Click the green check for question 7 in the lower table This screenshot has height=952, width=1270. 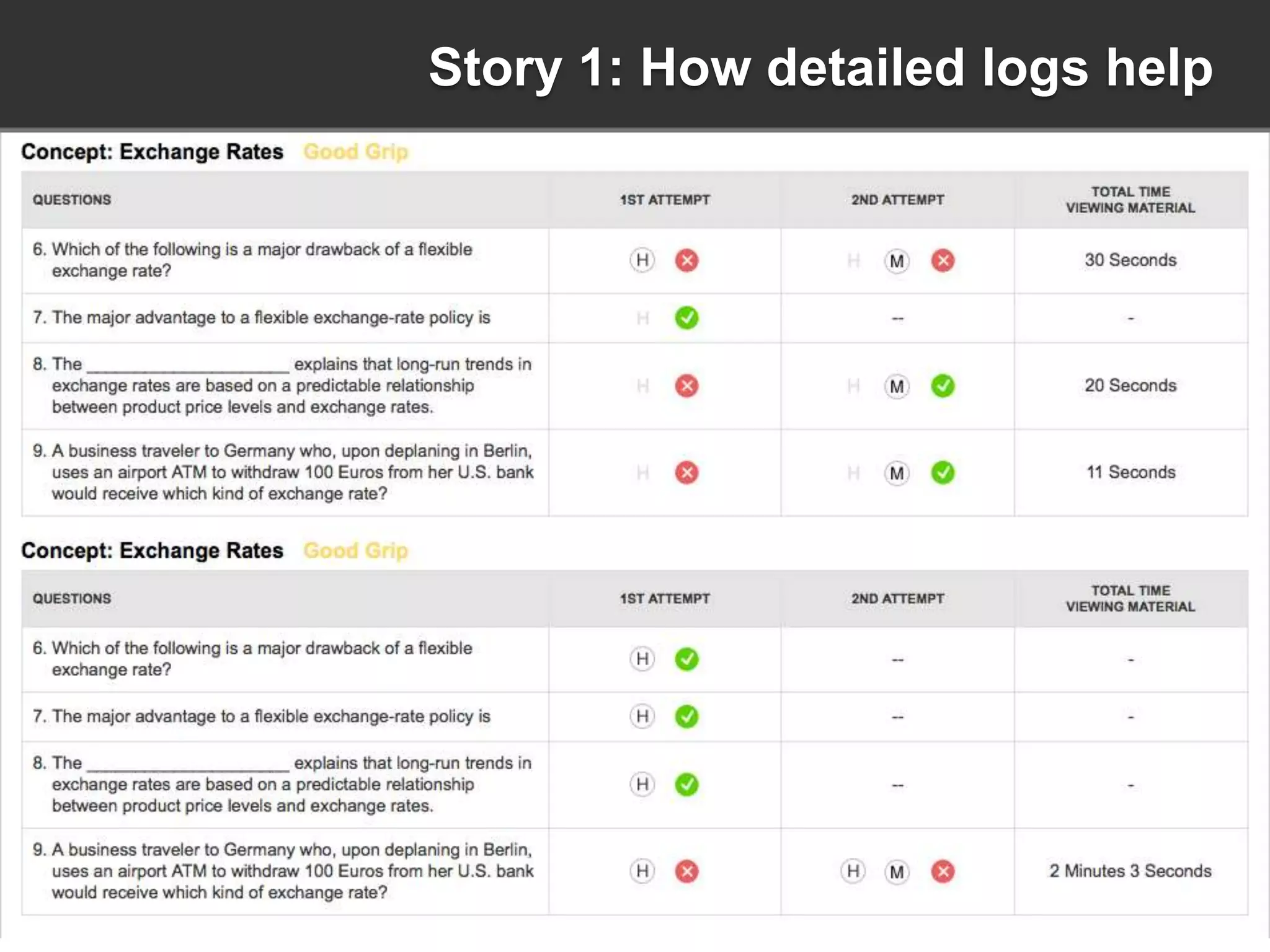686,716
